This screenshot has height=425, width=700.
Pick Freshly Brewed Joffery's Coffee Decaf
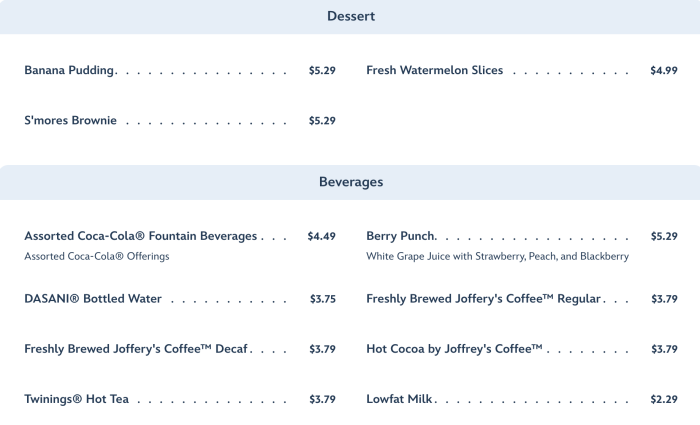coord(137,349)
